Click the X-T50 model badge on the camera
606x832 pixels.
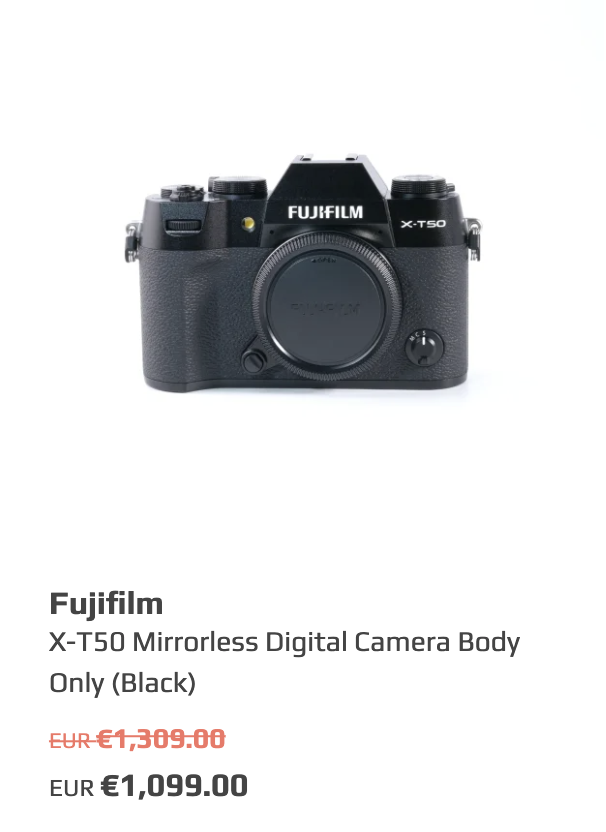423,224
